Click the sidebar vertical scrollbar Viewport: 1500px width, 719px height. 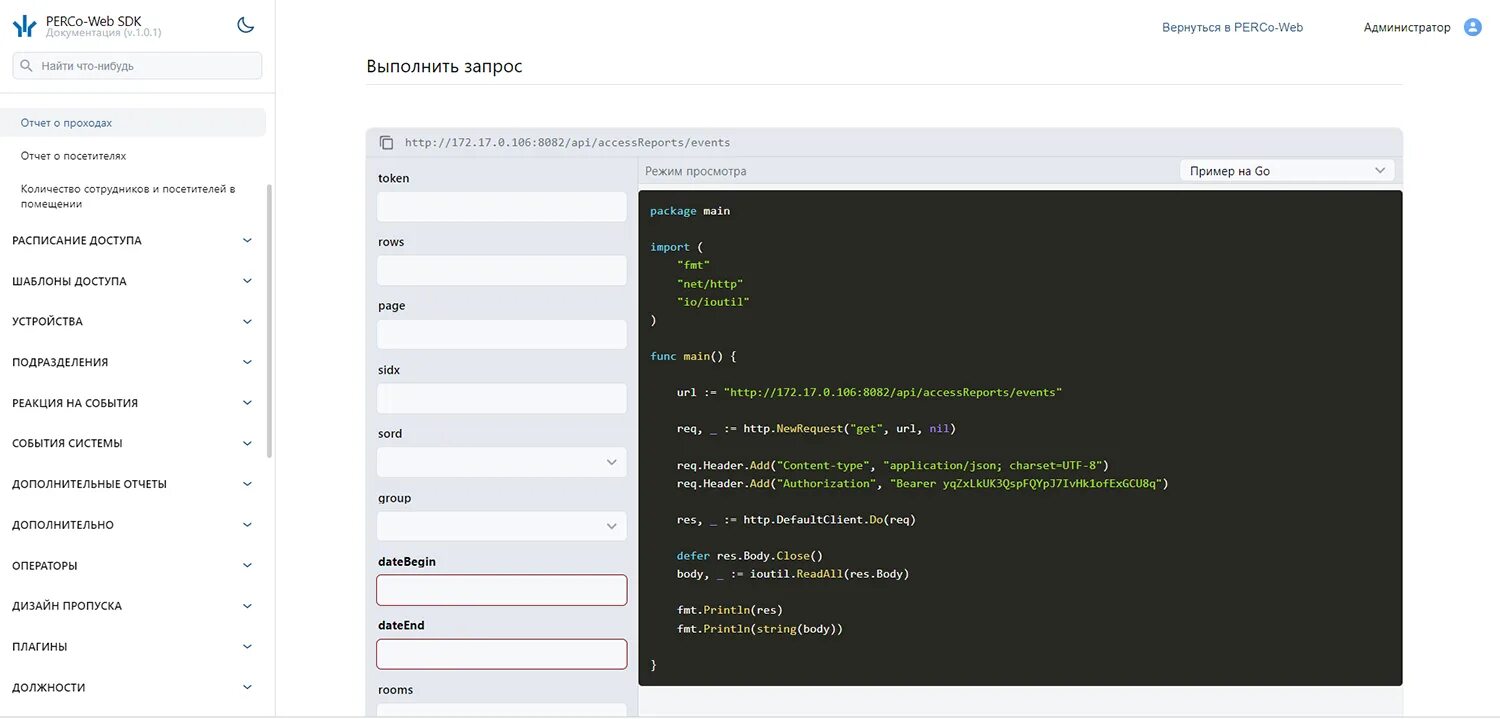270,320
